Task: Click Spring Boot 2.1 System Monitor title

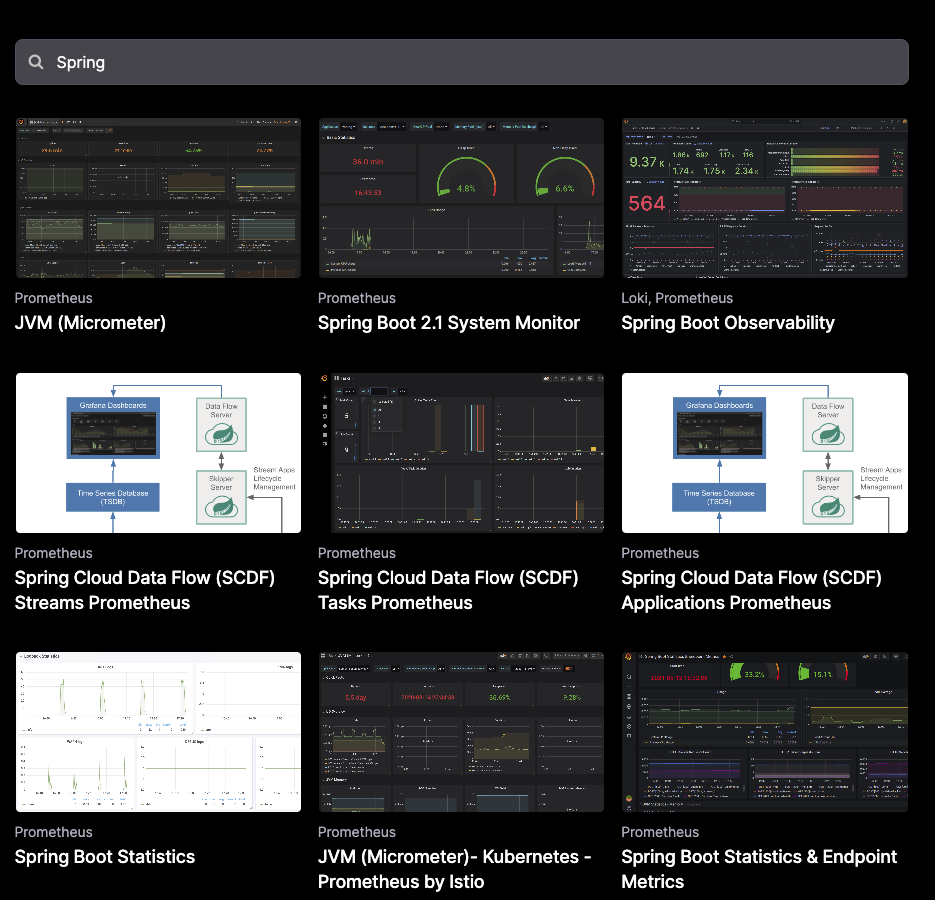Action: (448, 323)
